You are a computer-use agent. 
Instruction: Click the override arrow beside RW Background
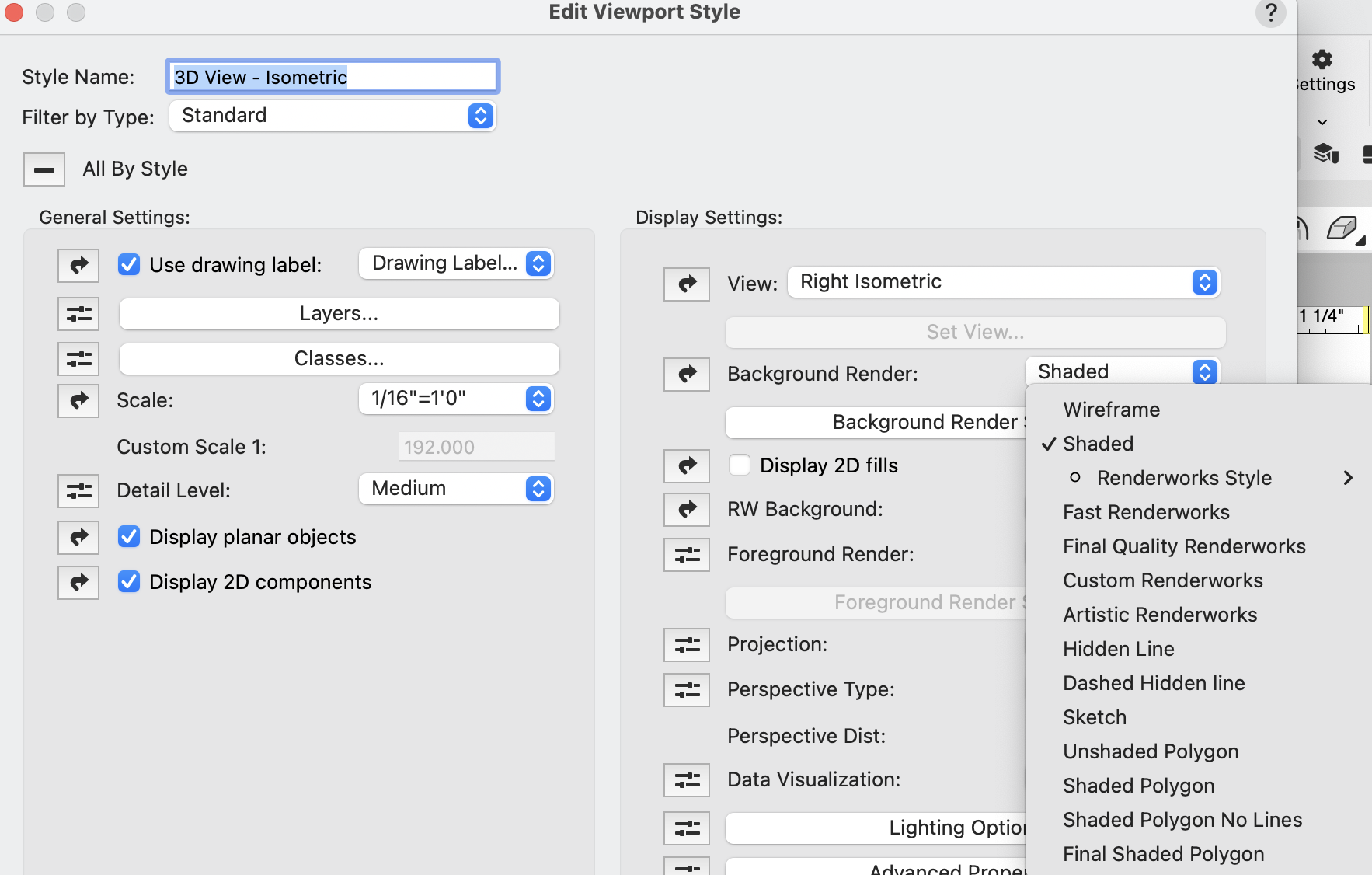[686, 509]
